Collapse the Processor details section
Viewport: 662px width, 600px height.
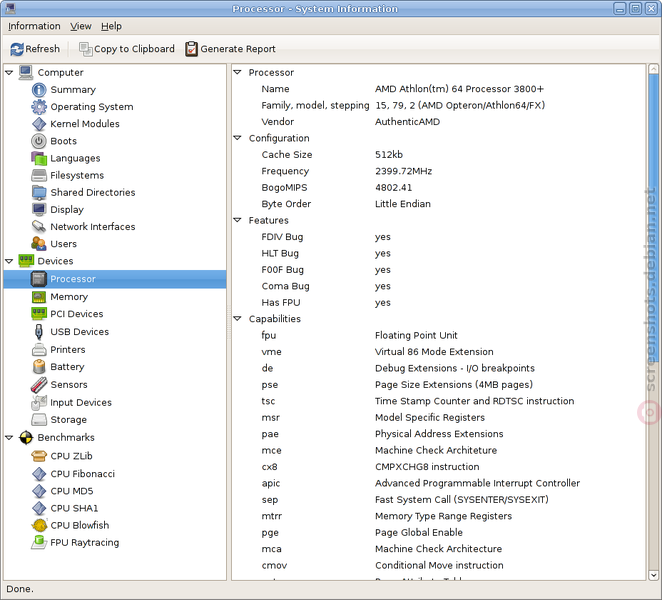[x=237, y=72]
